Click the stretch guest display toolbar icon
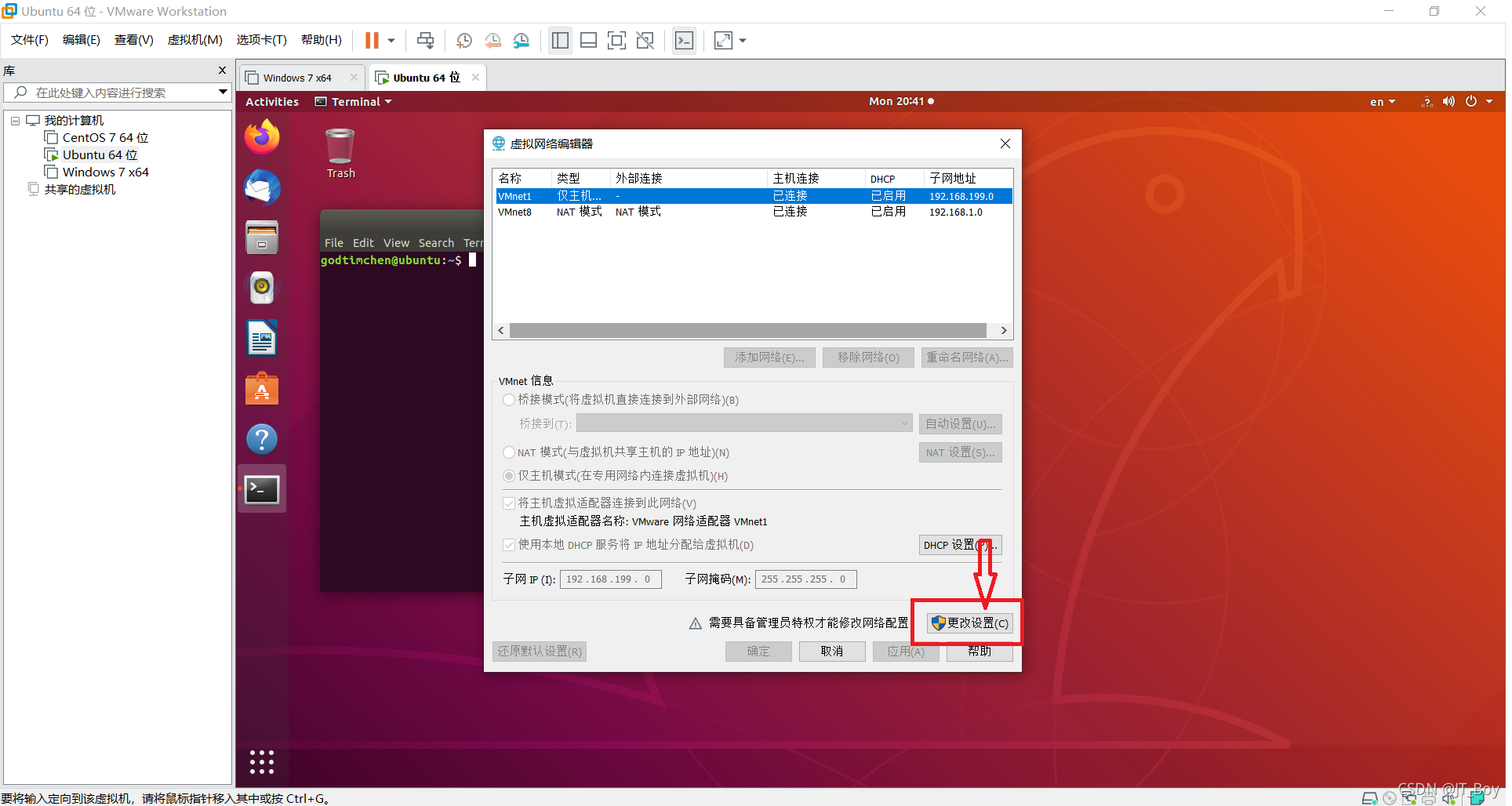This screenshot has width=1512, height=806. pos(723,40)
